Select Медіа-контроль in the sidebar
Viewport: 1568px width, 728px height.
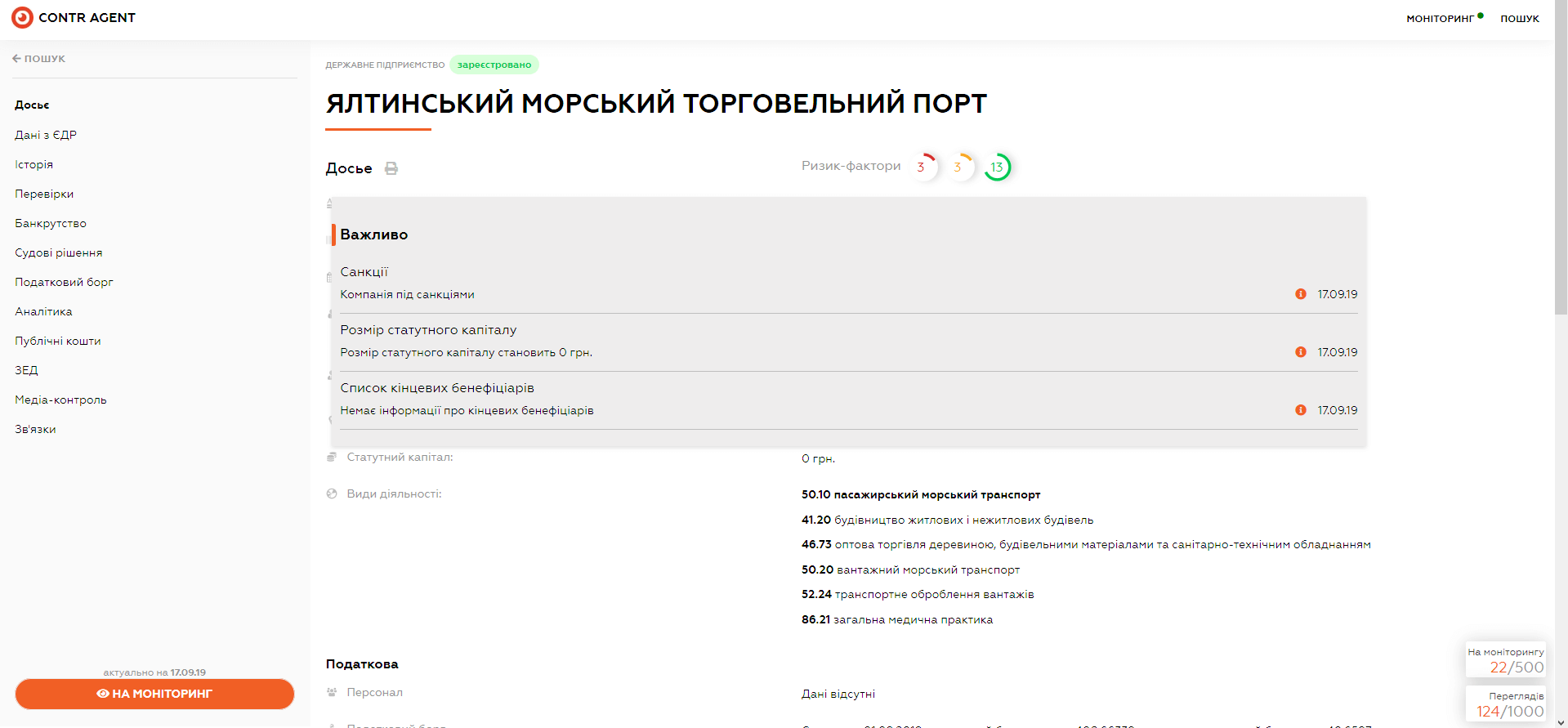click(x=60, y=400)
